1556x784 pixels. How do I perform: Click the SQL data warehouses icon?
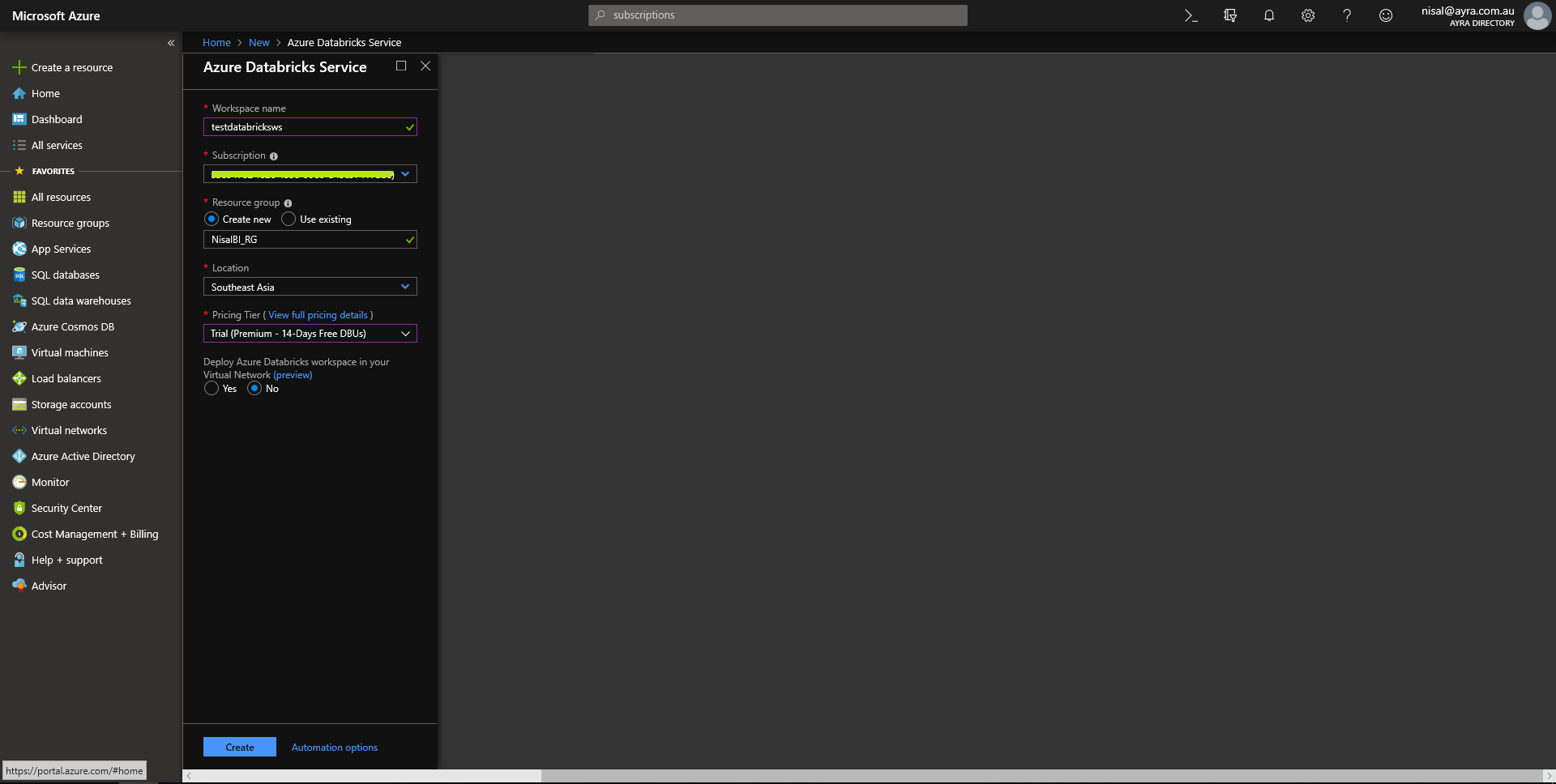pyautogui.click(x=19, y=300)
